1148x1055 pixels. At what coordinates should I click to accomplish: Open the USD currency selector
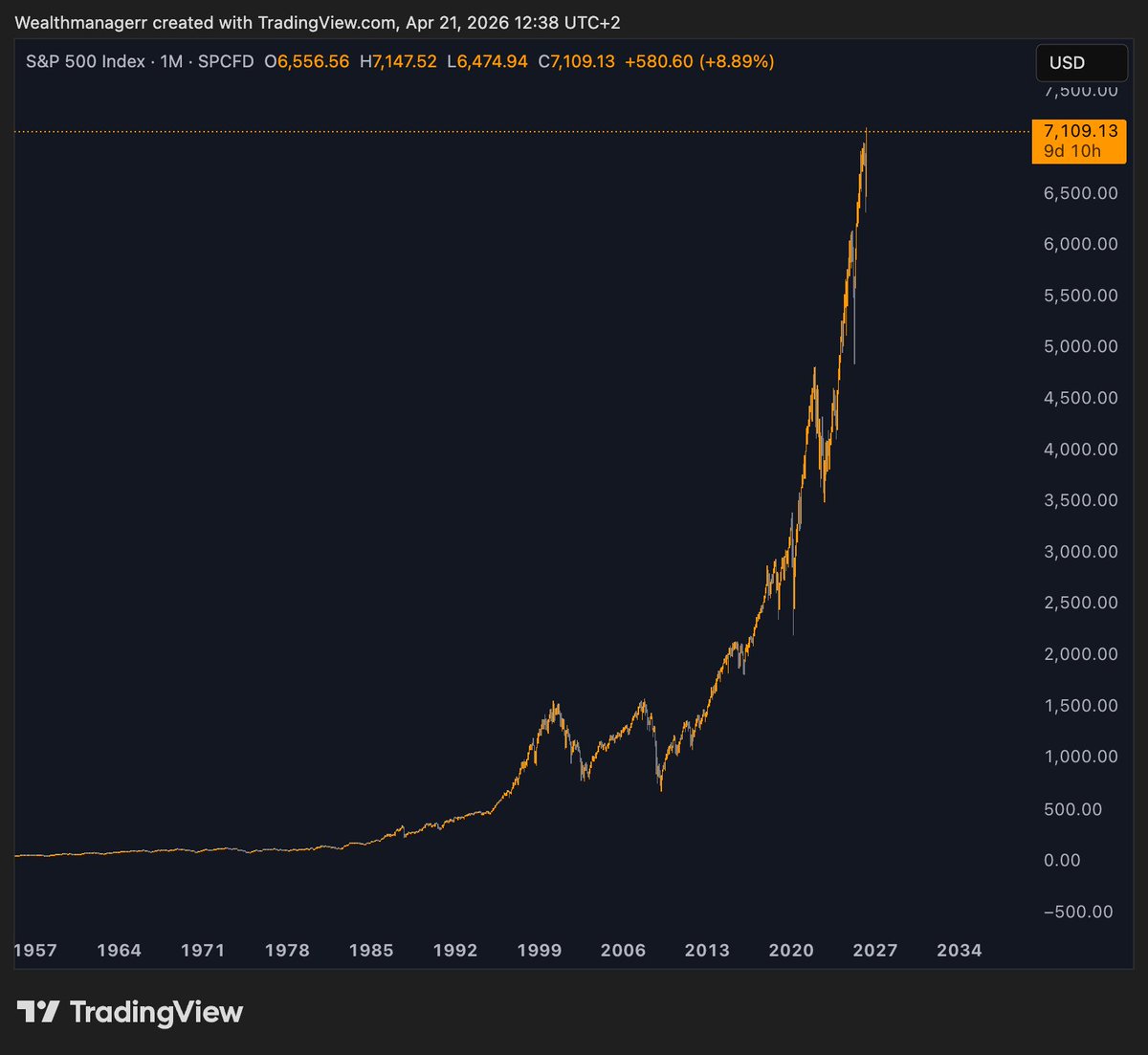1081,63
